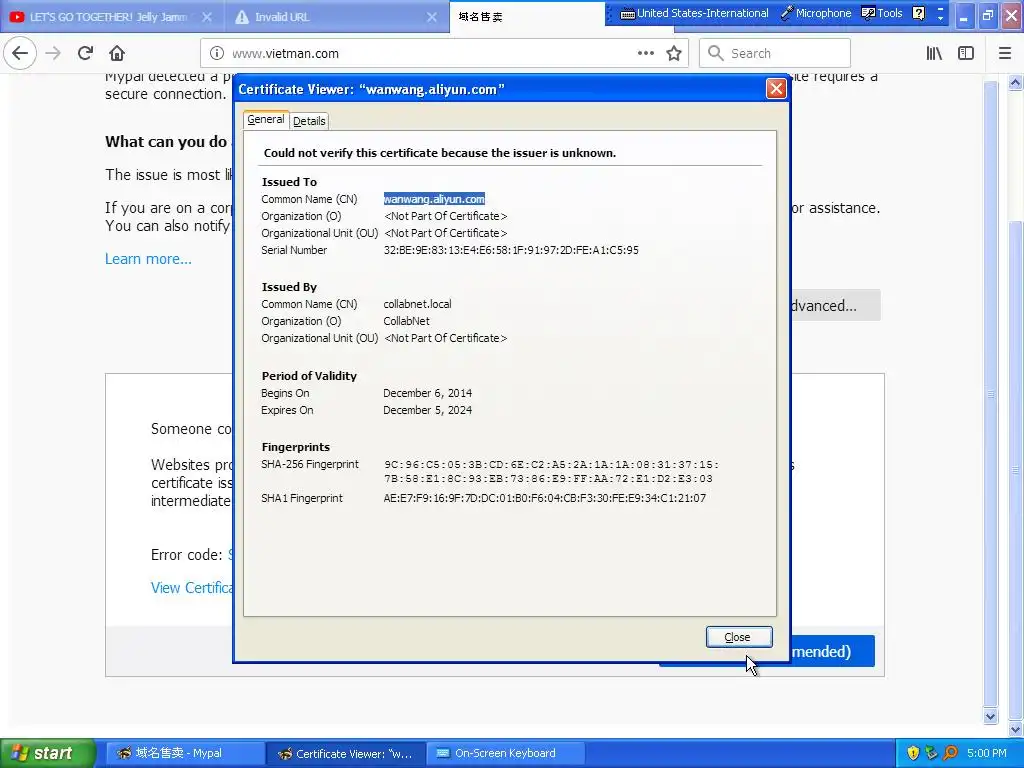
Task: Close the Invalid URL tab
Action: (x=432, y=17)
